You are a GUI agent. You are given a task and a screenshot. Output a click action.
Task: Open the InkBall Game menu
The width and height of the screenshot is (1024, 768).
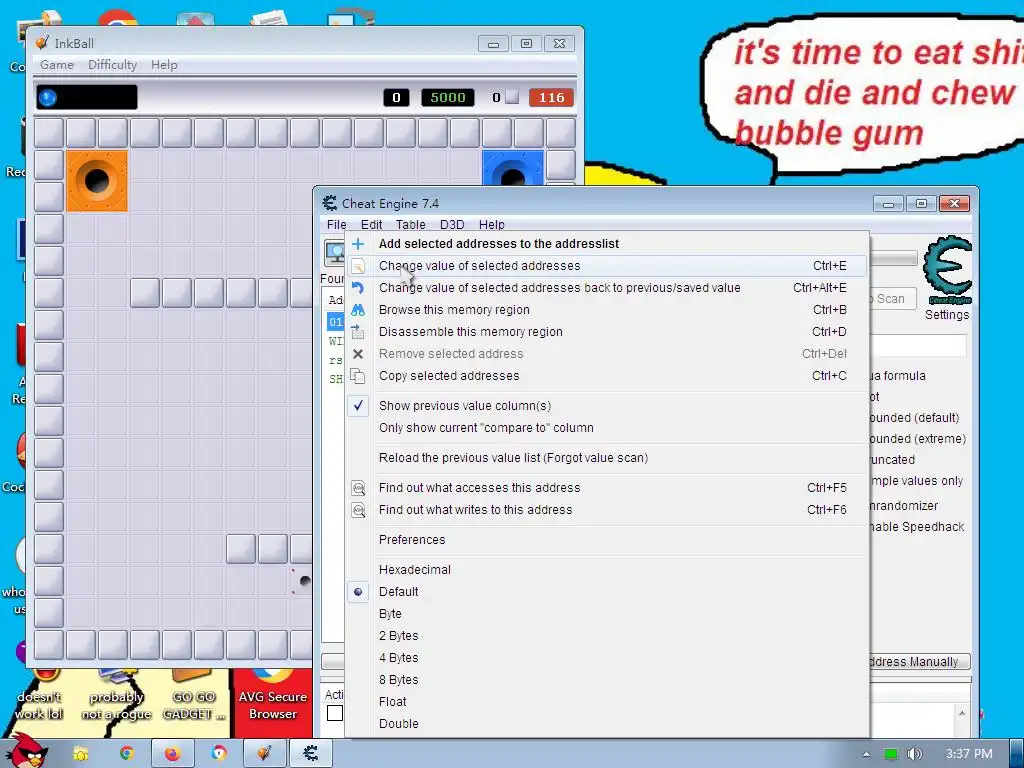pyautogui.click(x=57, y=65)
